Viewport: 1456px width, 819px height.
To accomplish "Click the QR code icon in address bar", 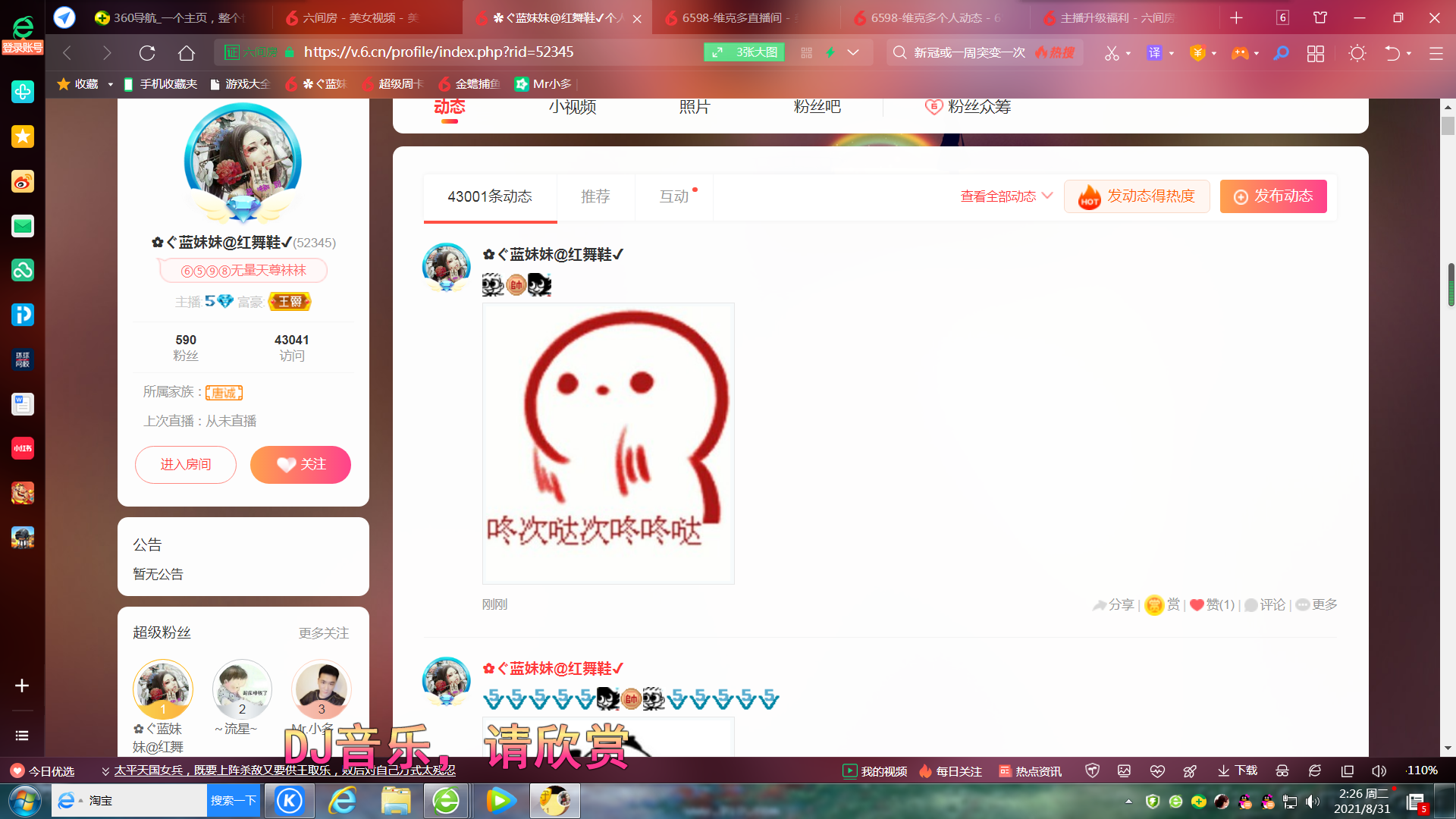I will [806, 53].
